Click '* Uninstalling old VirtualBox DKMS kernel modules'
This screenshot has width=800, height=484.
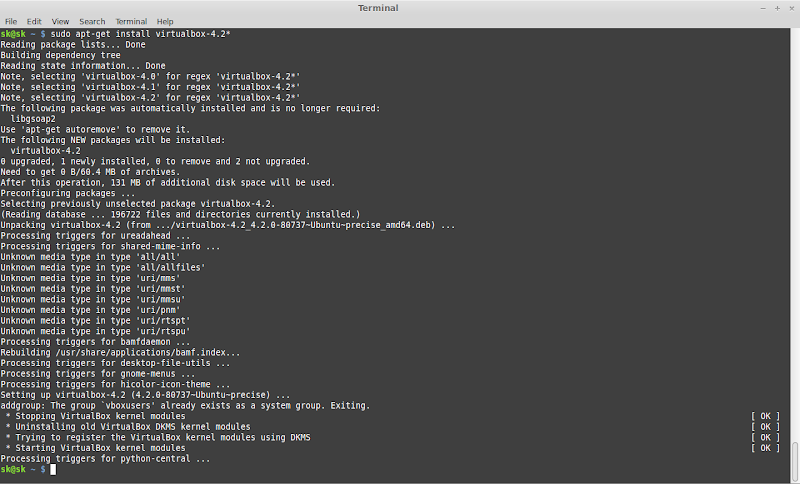[x=128, y=427]
